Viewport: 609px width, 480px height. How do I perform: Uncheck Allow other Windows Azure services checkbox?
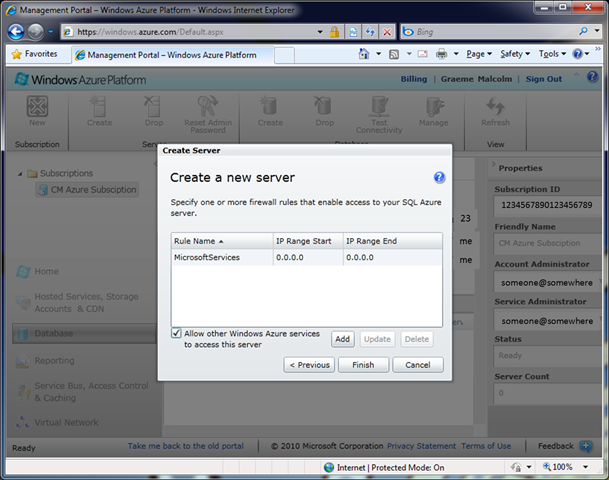pyautogui.click(x=176, y=333)
